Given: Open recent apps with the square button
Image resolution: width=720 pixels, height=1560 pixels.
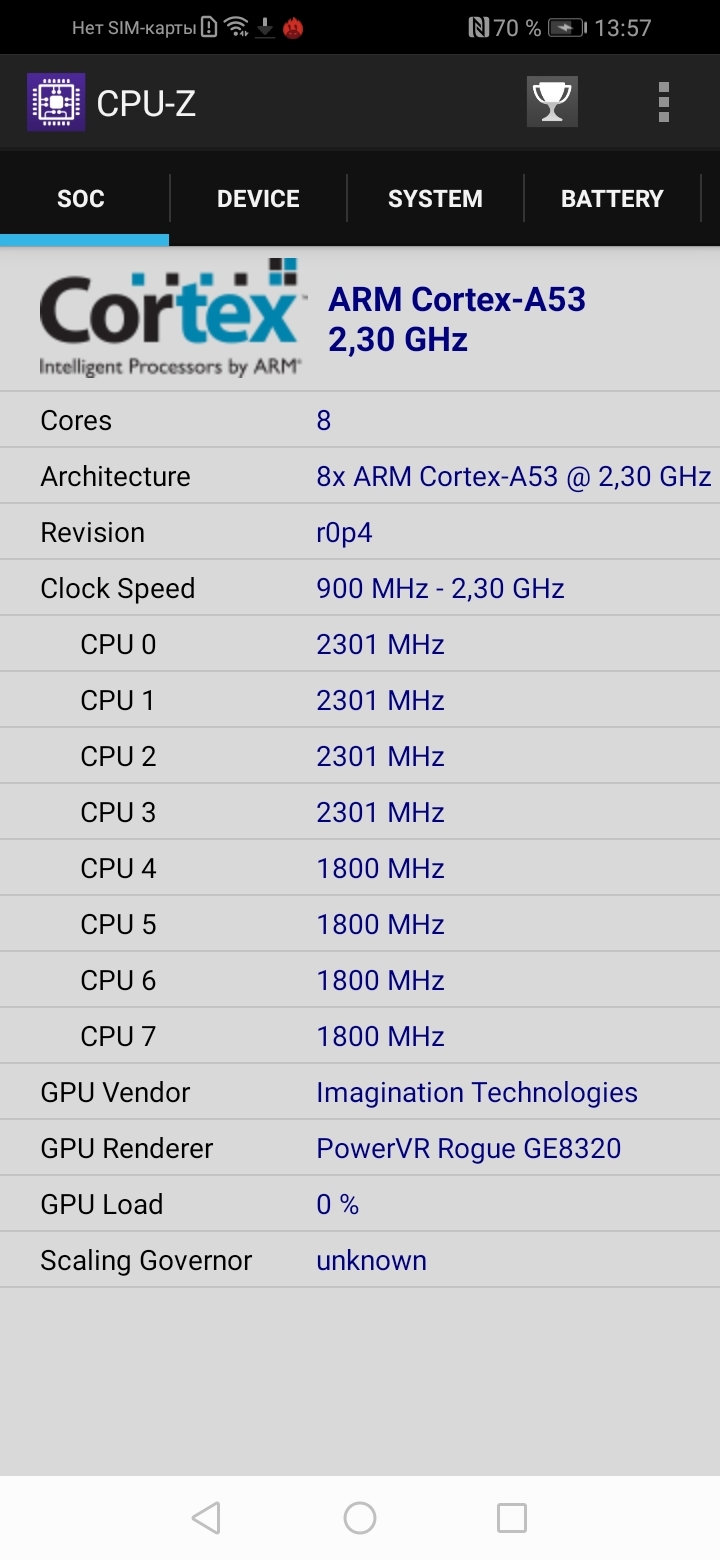Looking at the screenshot, I should tap(511, 1517).
